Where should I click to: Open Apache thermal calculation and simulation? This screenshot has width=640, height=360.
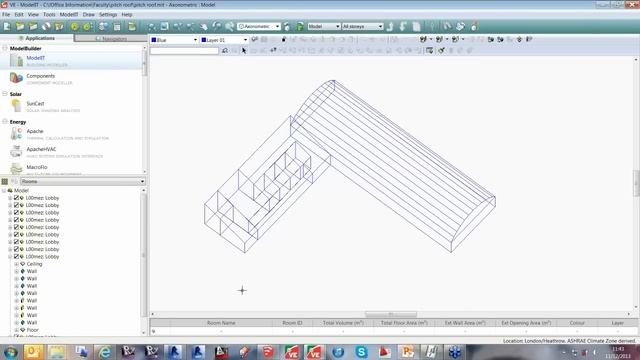point(35,131)
